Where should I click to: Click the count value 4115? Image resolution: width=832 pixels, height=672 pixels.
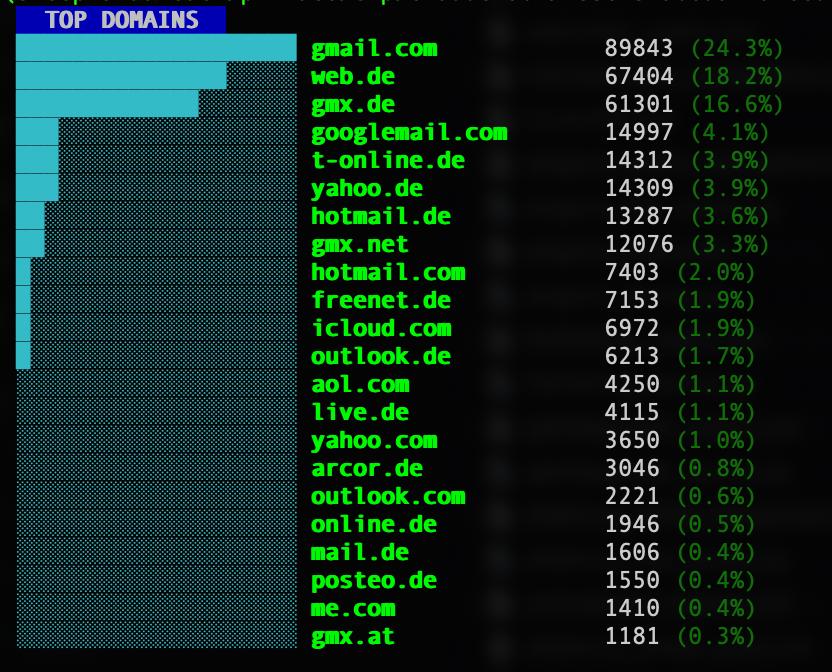pyautogui.click(x=632, y=412)
